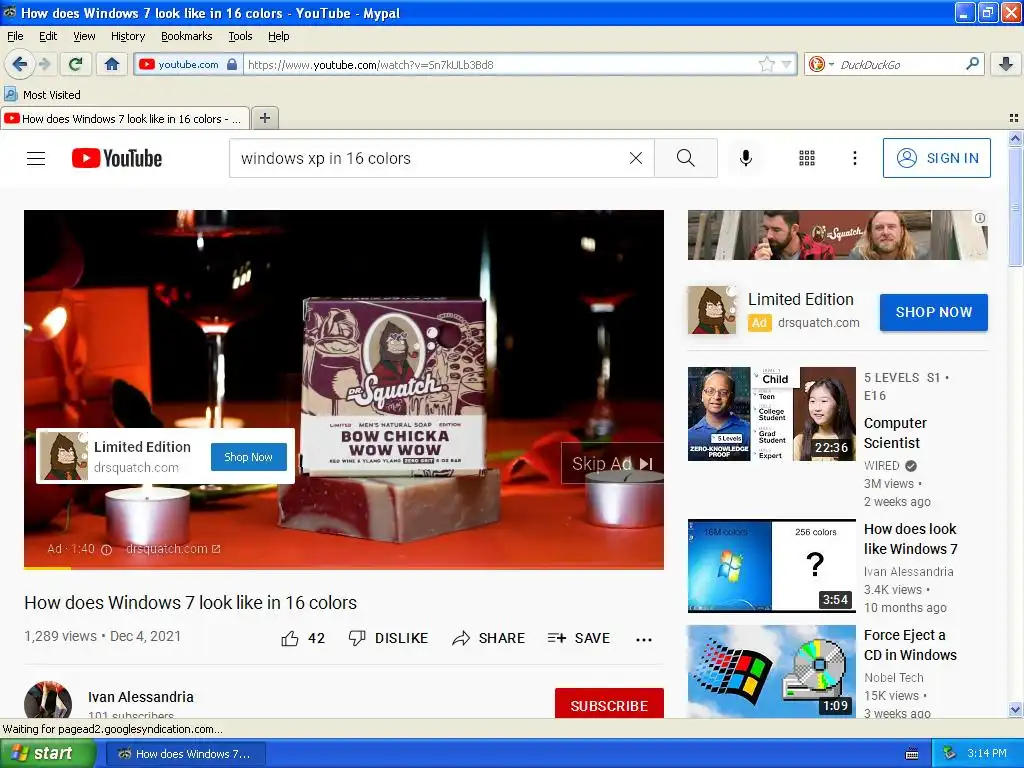Image resolution: width=1024 pixels, height=768 pixels.
Task: Open the 256 colors video thumbnail
Action: point(771,566)
